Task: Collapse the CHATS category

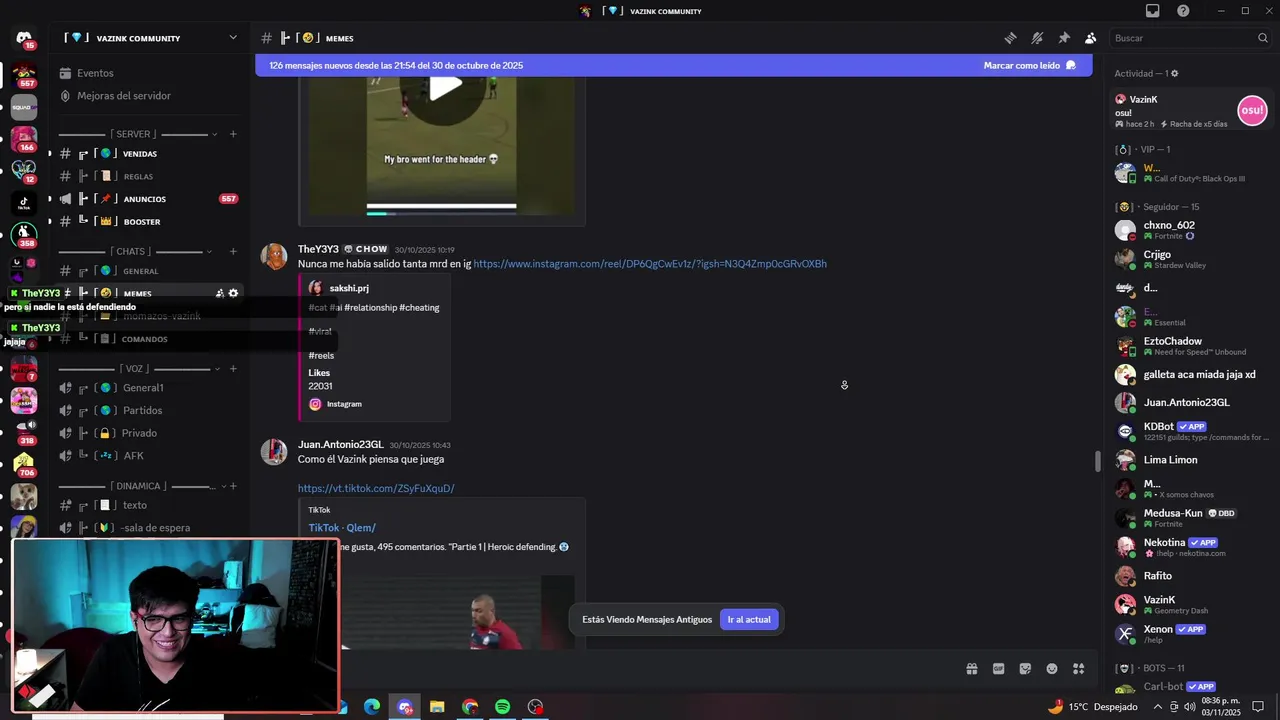Action: pos(137,251)
